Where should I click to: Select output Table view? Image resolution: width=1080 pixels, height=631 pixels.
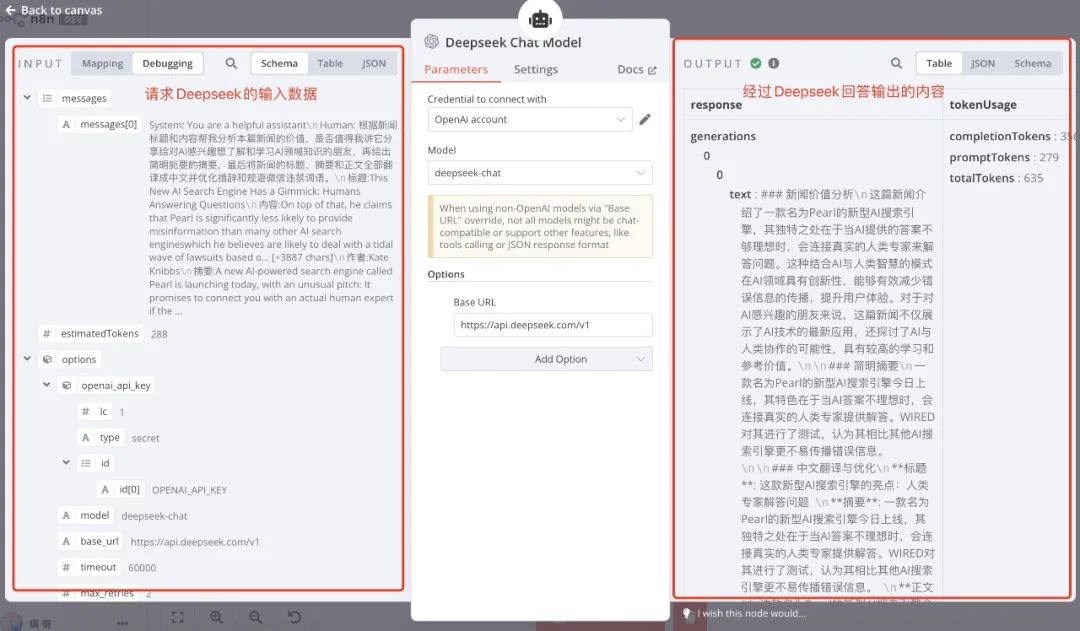pyautogui.click(x=939, y=63)
